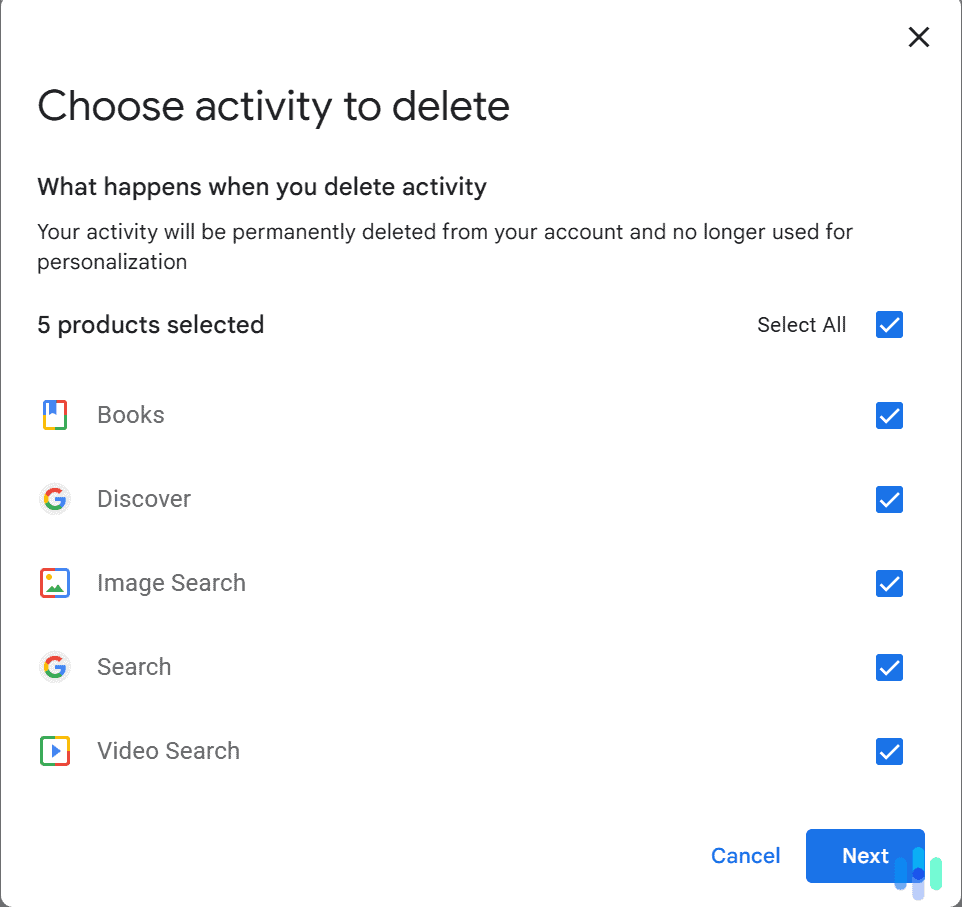962x907 pixels.
Task: Click the Books product icon
Action: click(x=55, y=414)
